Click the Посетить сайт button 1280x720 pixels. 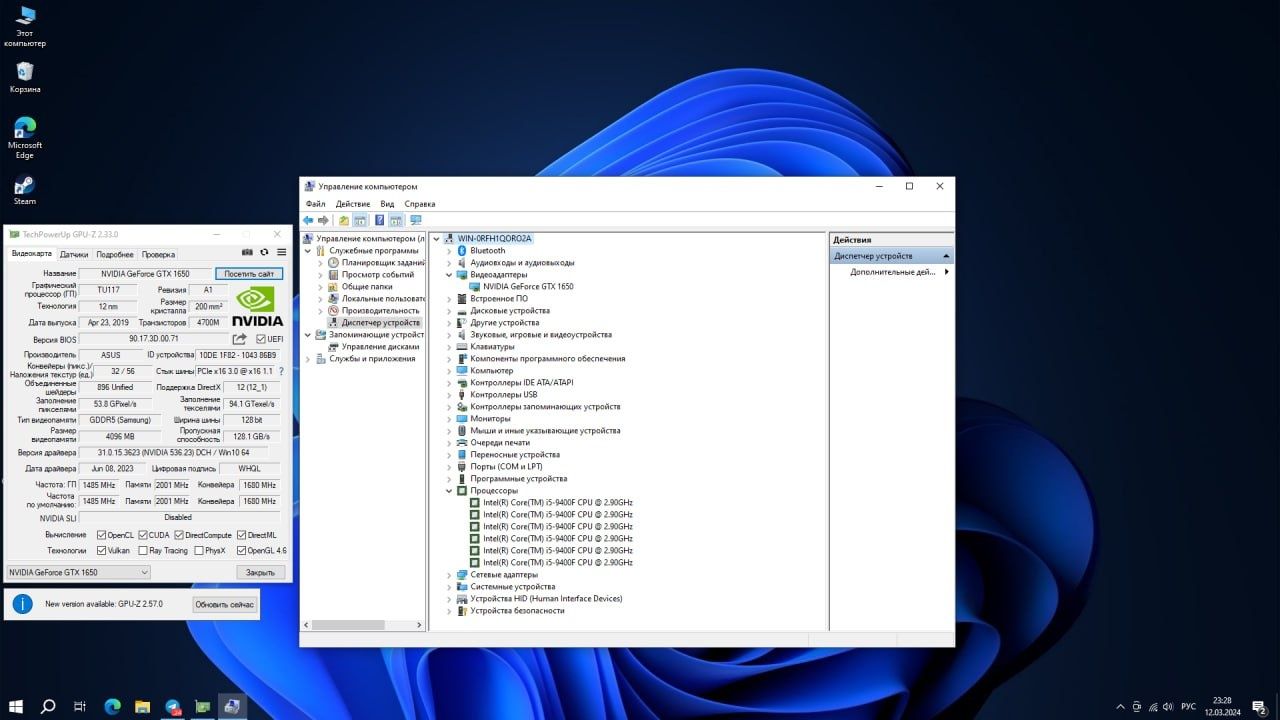(x=249, y=274)
